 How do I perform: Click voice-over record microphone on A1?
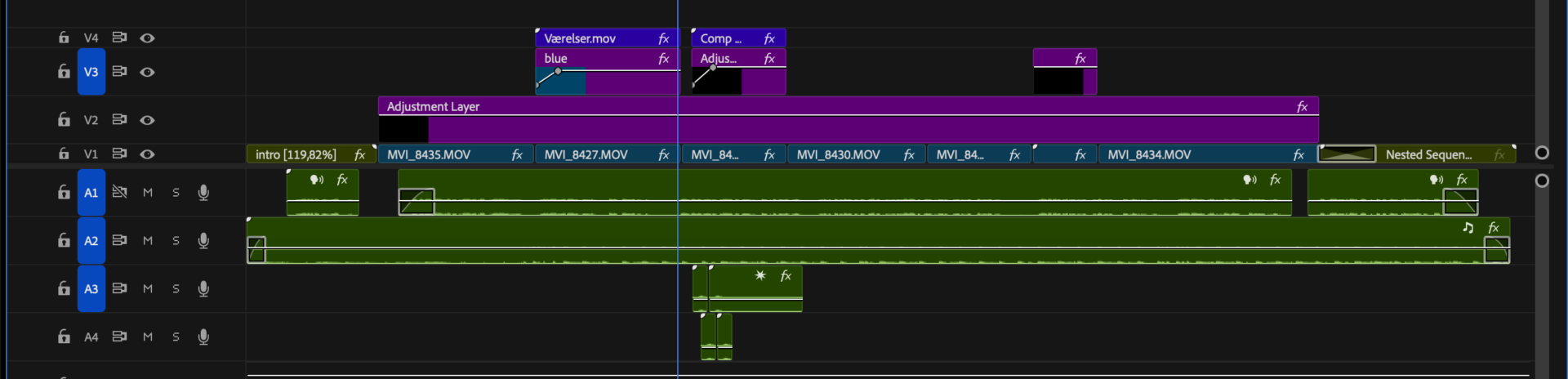[x=203, y=193]
